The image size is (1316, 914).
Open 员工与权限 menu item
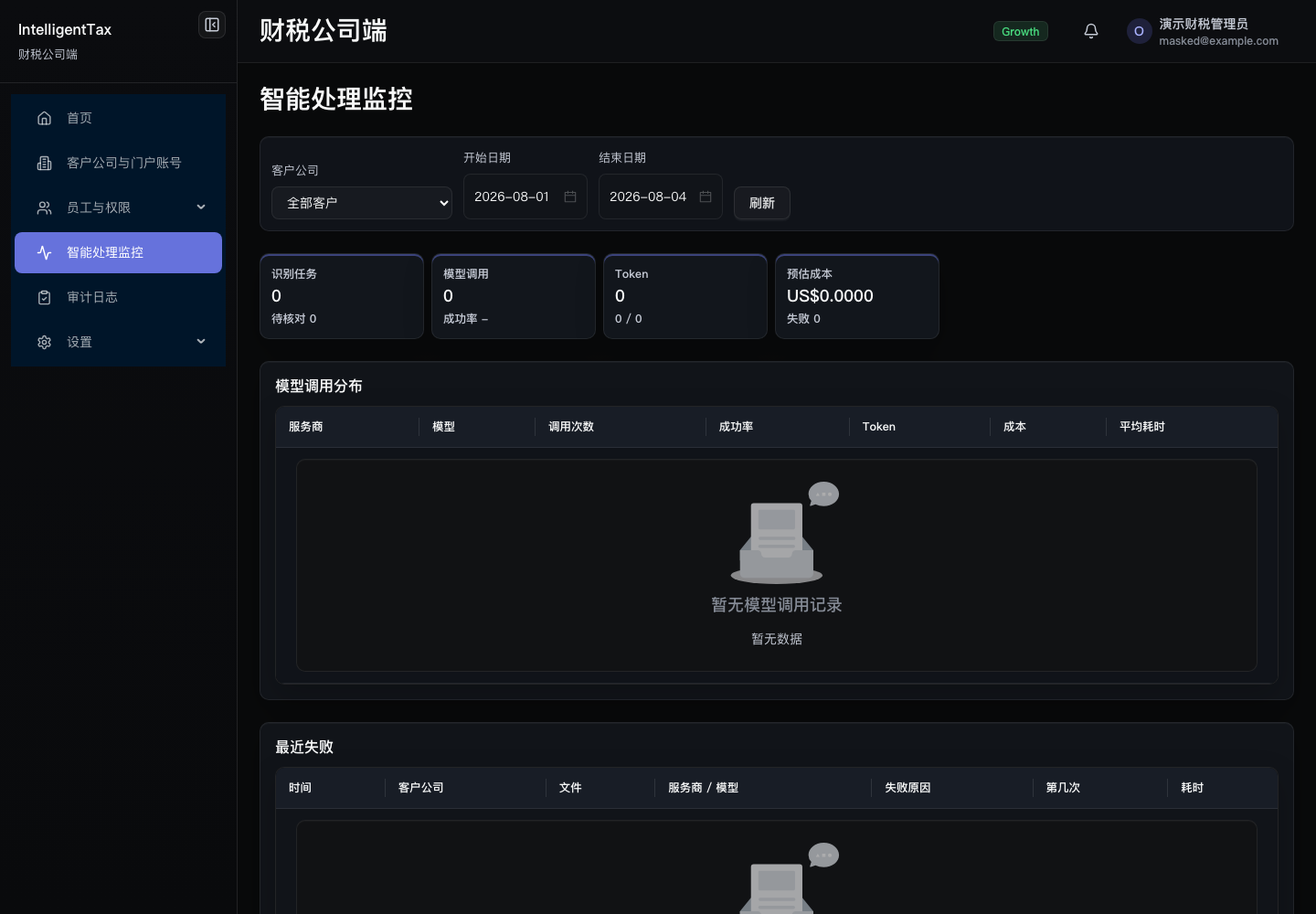(118, 207)
